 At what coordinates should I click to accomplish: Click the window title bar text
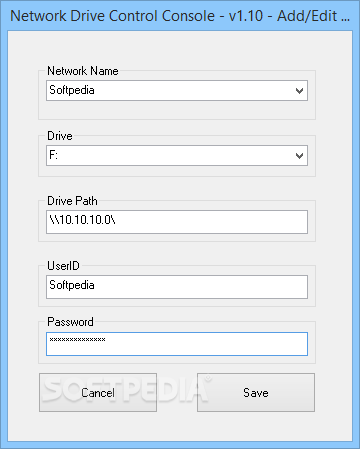(180, 16)
